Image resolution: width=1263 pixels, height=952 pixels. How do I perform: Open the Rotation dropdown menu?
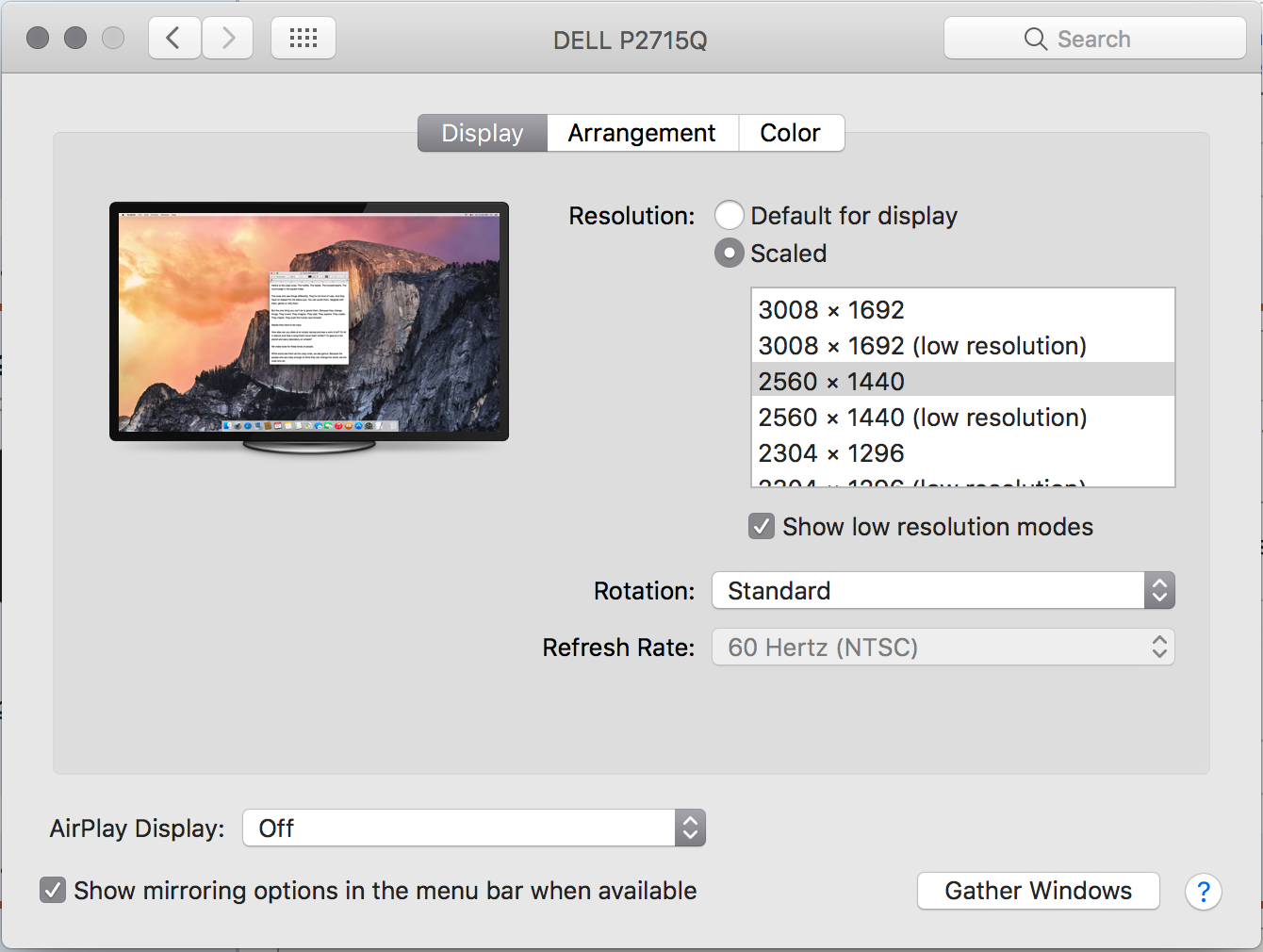coord(943,591)
